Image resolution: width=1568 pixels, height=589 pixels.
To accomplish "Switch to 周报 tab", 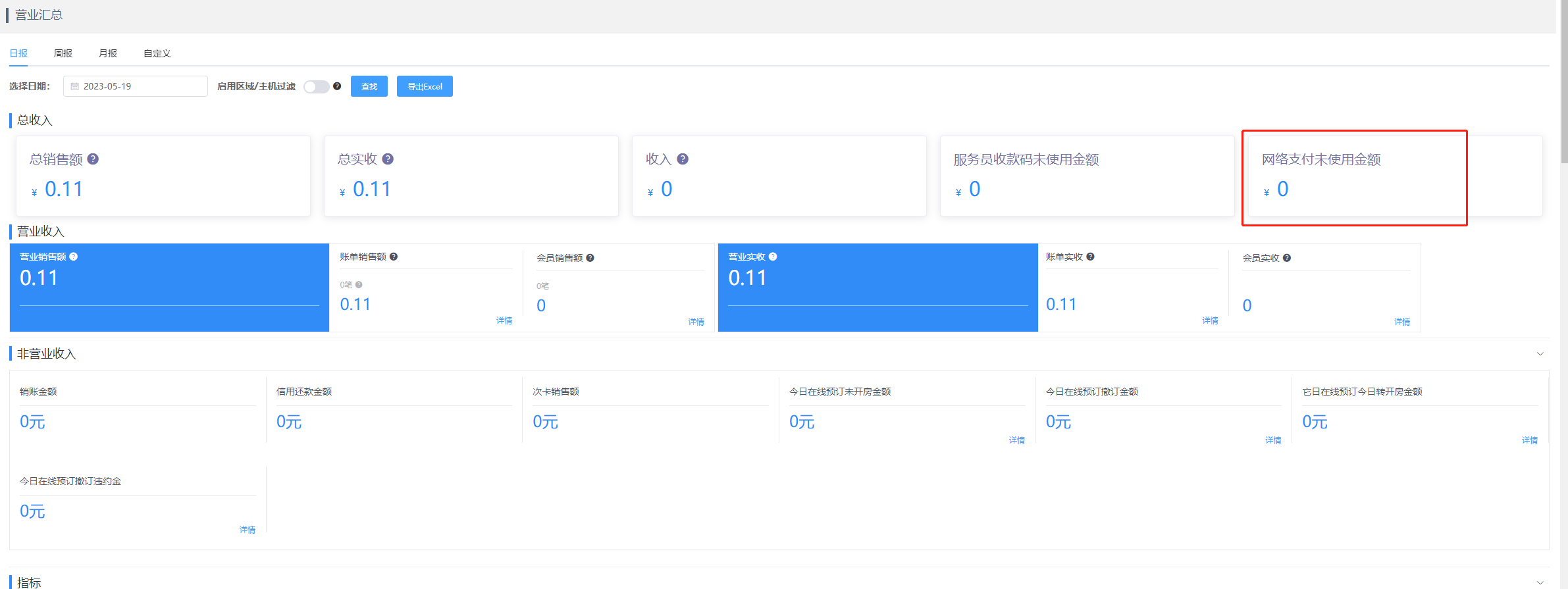I will 63,53.
